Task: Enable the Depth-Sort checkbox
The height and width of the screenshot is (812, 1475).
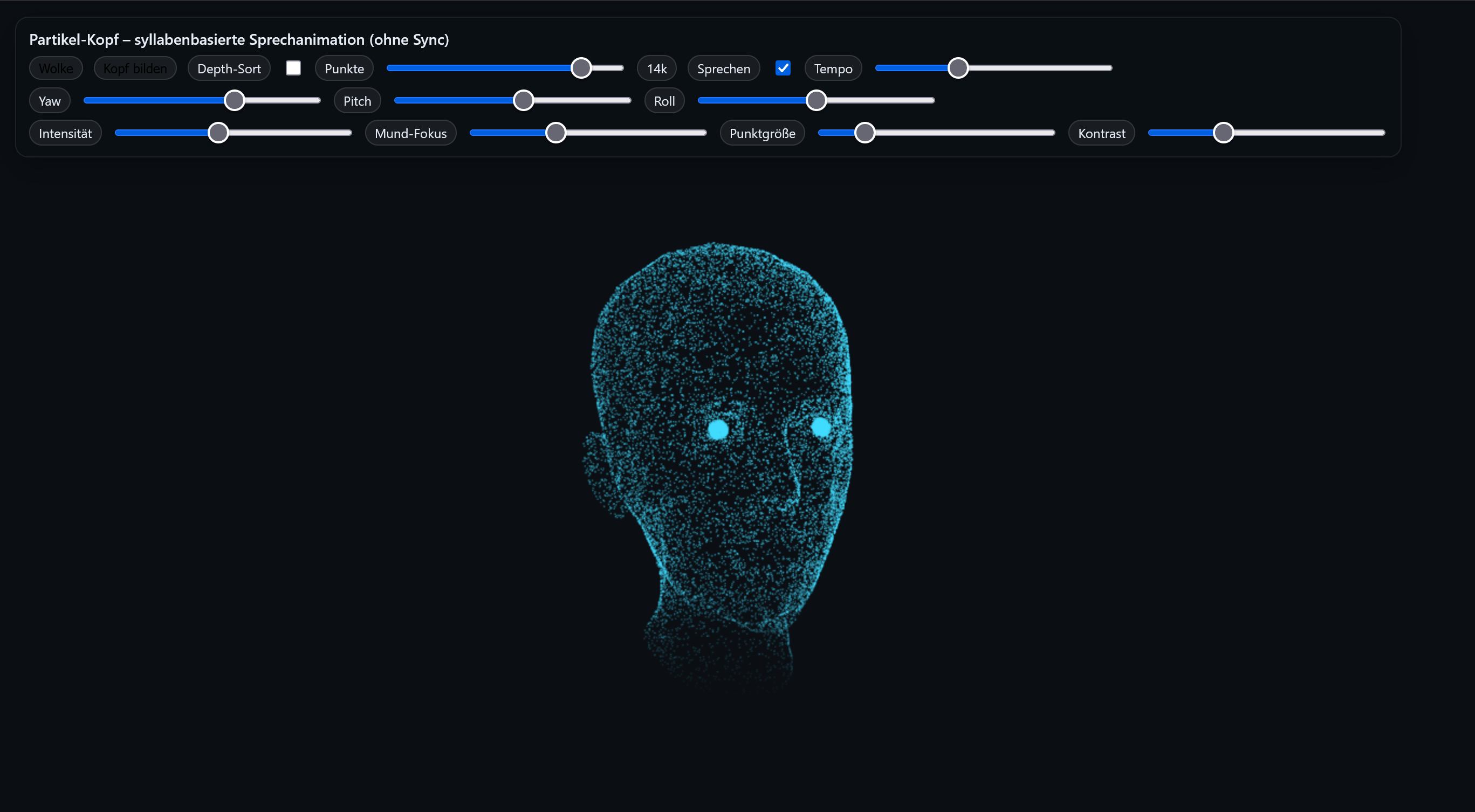Action: coord(293,68)
